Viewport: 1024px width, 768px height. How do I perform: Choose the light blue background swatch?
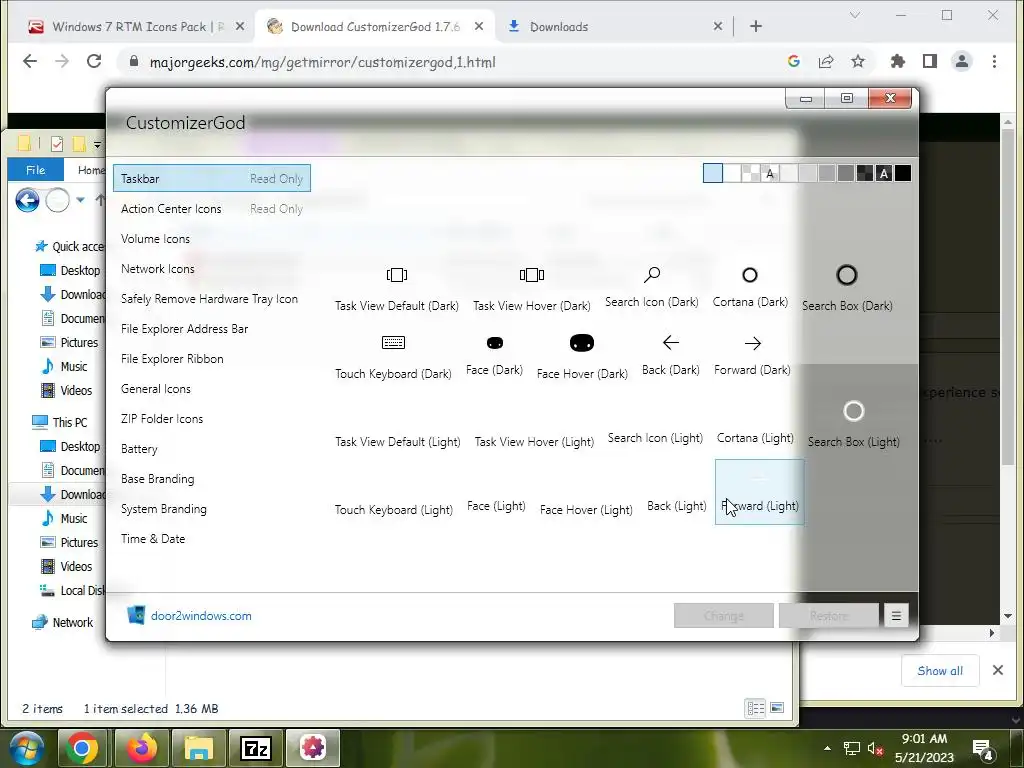coord(712,173)
